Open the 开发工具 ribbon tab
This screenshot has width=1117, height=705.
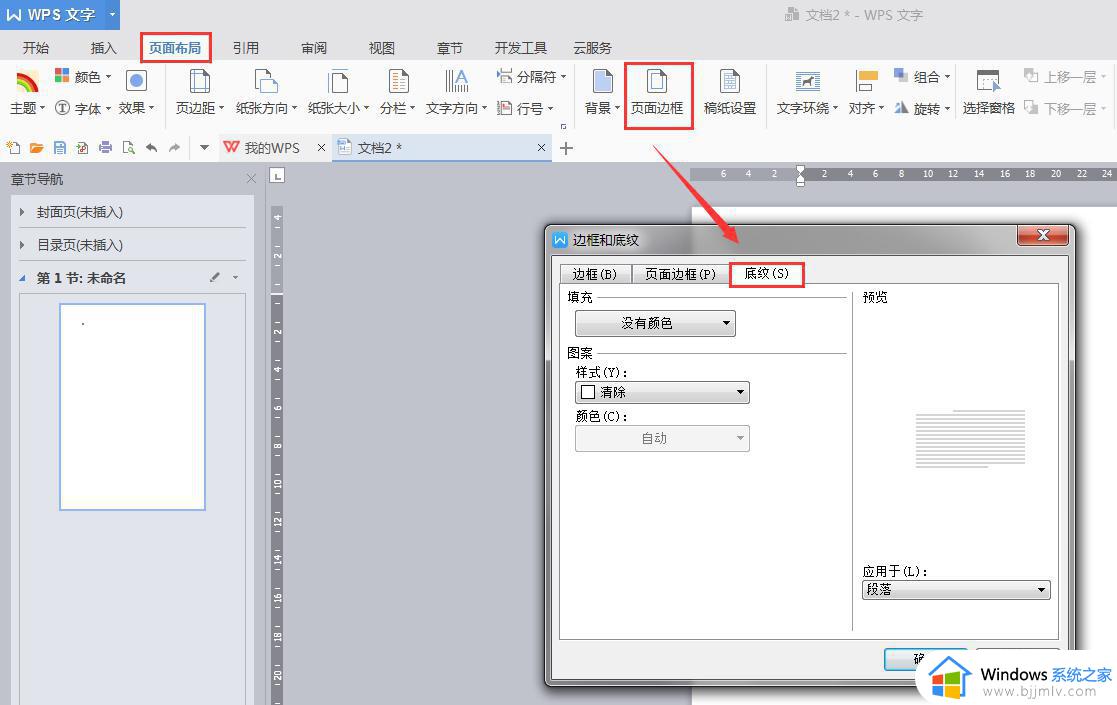pos(521,48)
